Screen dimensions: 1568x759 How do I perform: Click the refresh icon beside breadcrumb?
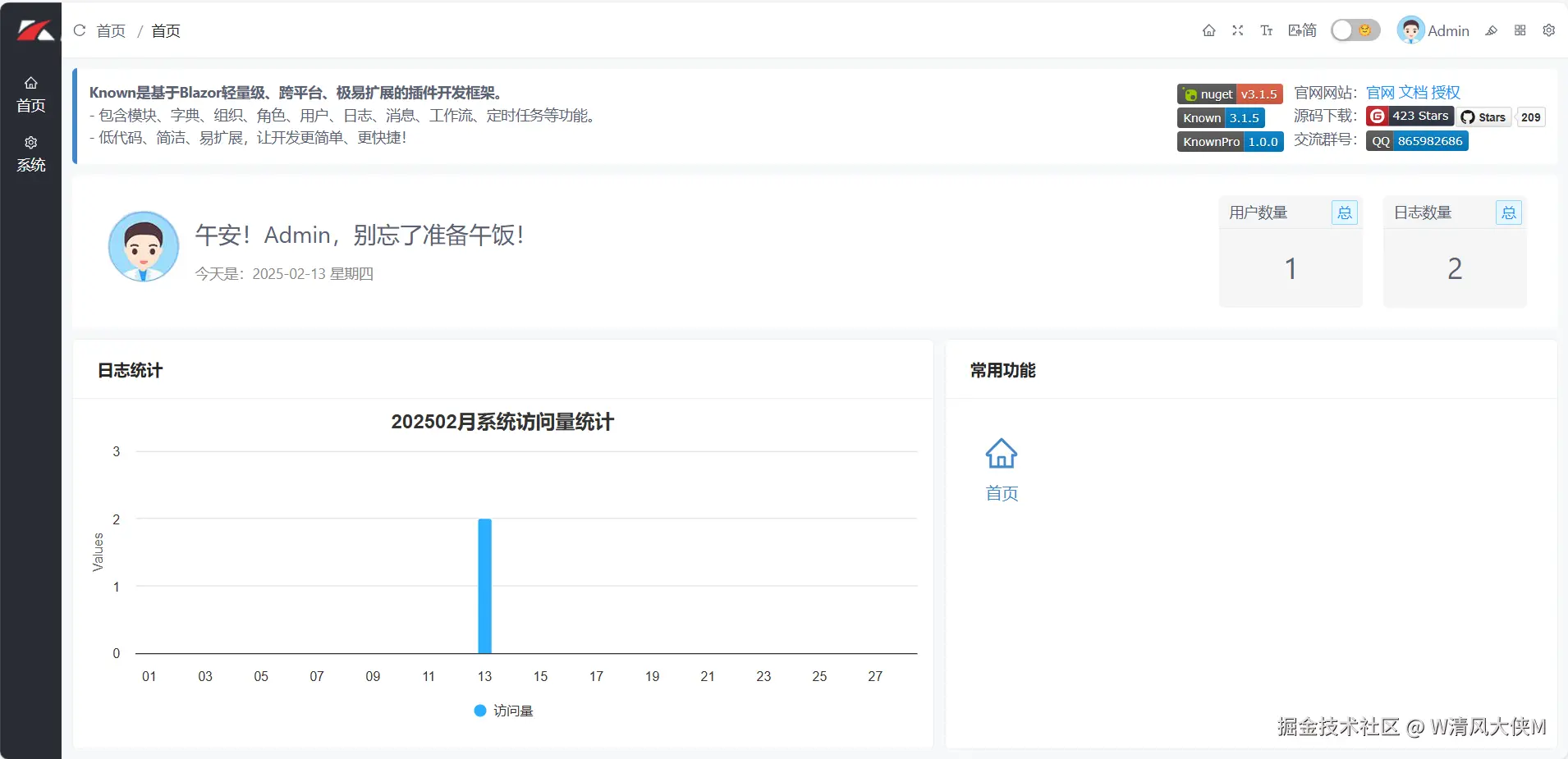click(80, 30)
